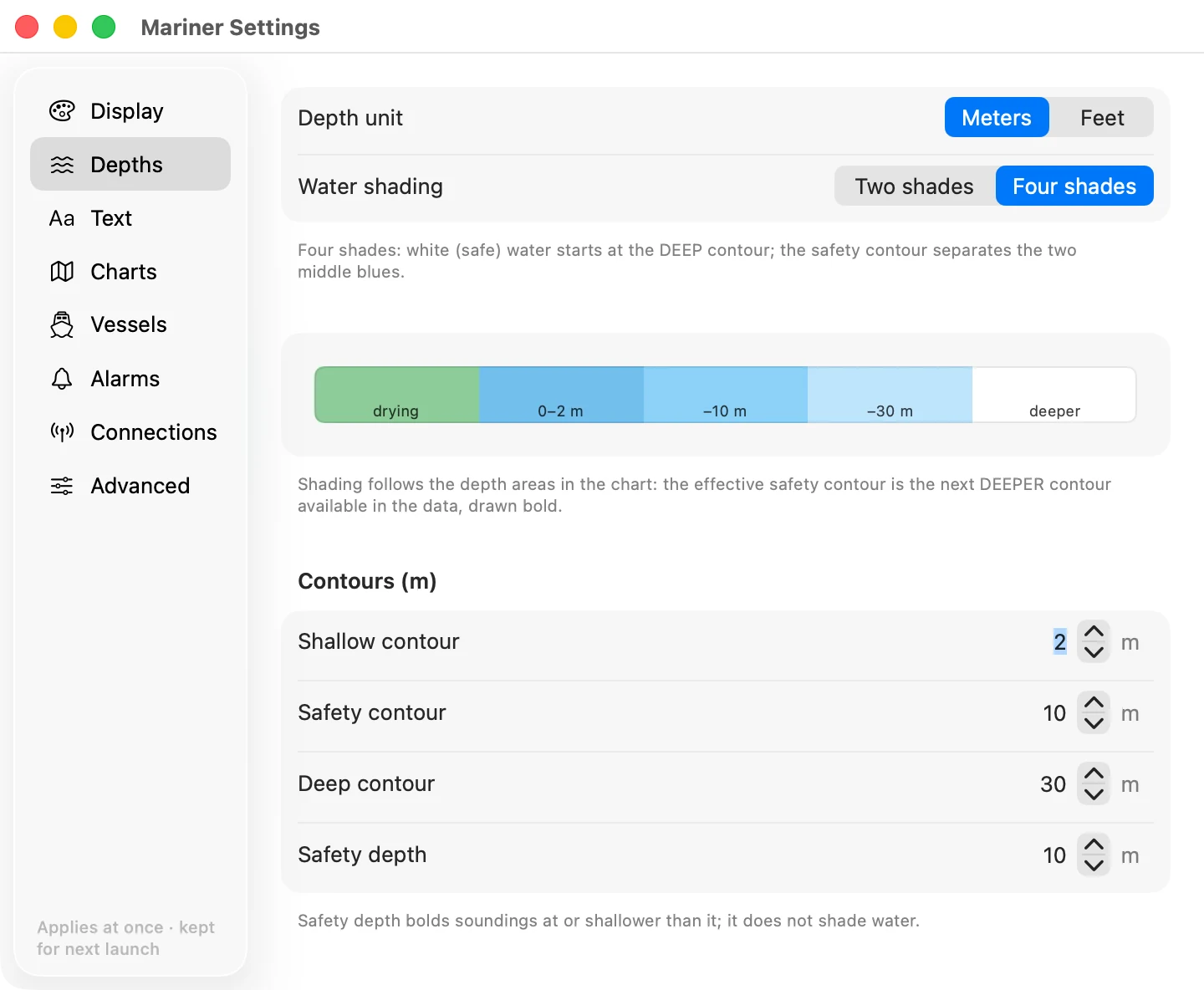Screen dimensions: 1204x990
Task: Close the Mariner Settings window
Action: (x=28, y=27)
